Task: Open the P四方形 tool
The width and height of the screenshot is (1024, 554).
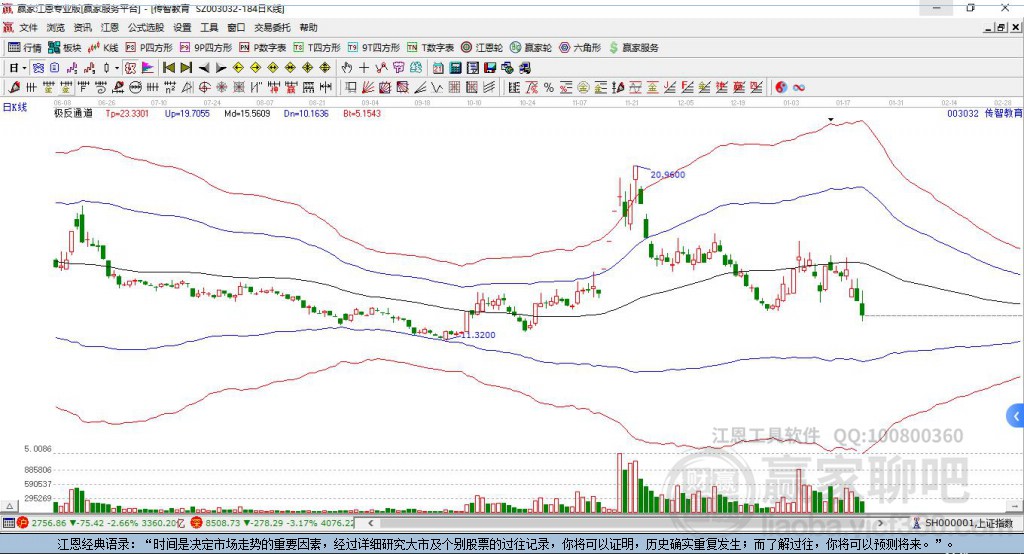Action: click(x=149, y=48)
